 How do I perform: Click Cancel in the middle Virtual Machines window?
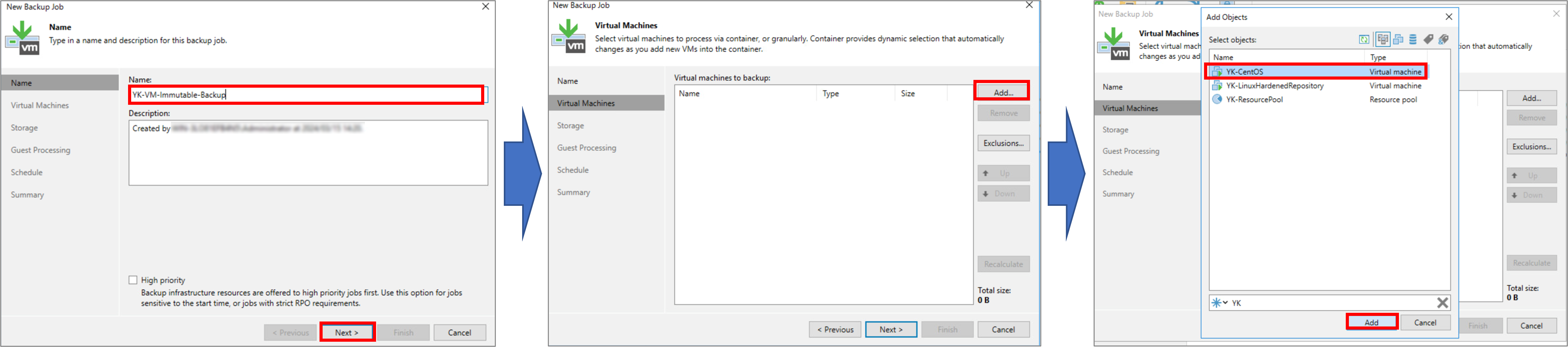tap(1003, 329)
